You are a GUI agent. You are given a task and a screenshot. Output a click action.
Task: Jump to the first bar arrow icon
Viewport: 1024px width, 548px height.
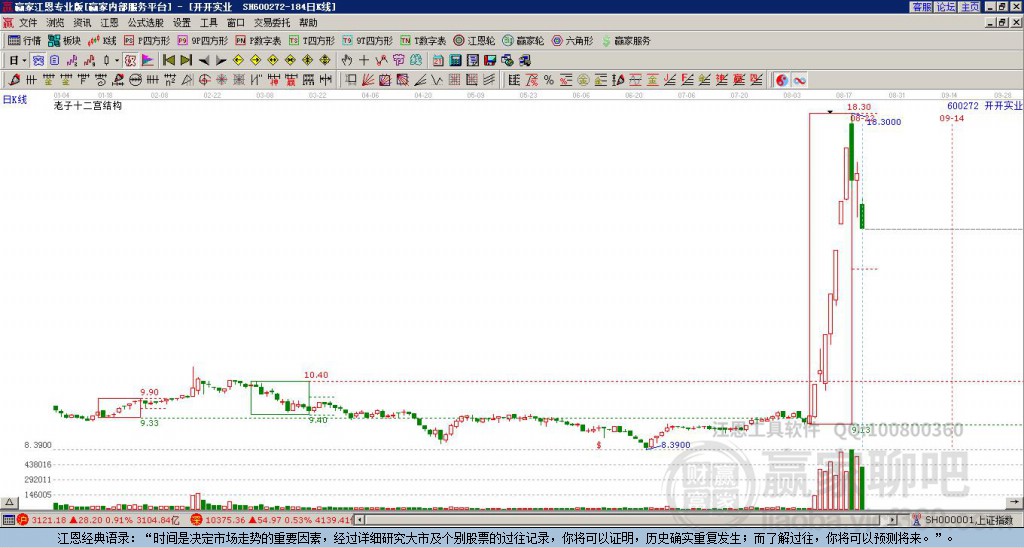pyautogui.click(x=168, y=60)
